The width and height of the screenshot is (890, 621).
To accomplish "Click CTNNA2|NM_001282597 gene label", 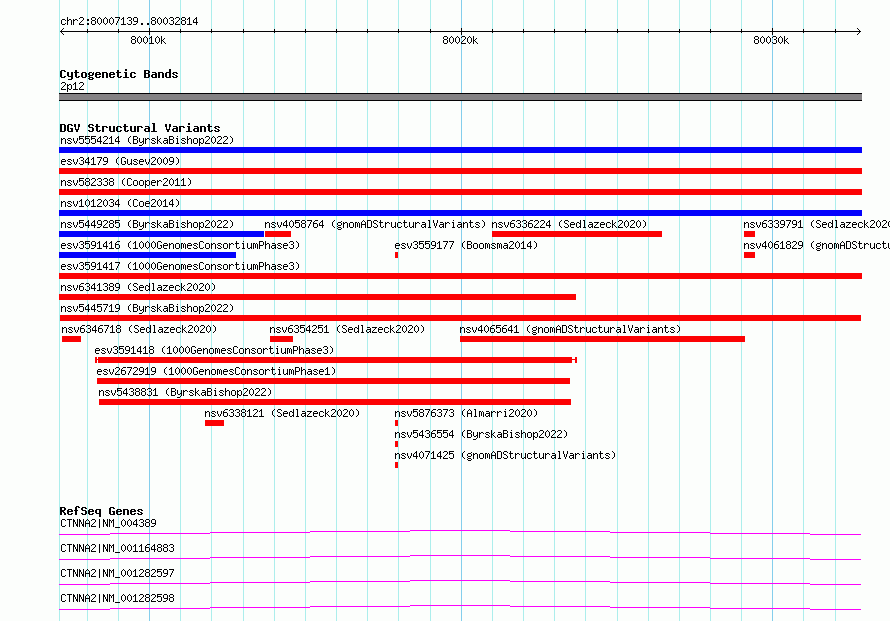I will coord(117,573).
